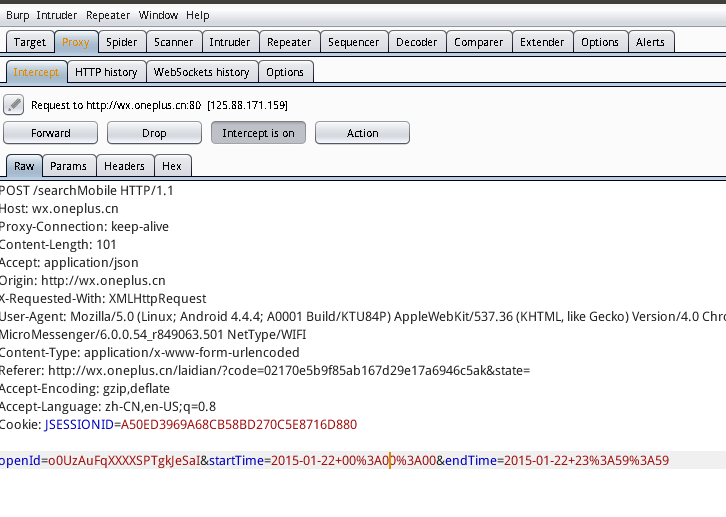The width and height of the screenshot is (726, 517).
Task: Click the Host: wx.oneplus.cn header line
Action: [x=59, y=209]
